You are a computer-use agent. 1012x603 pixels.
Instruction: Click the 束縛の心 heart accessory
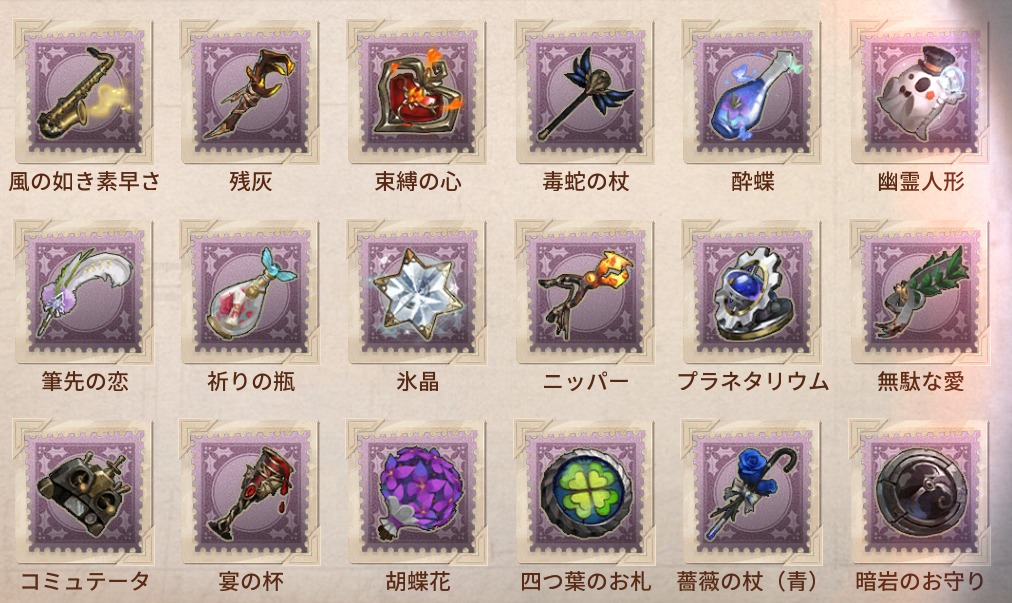click(x=418, y=92)
